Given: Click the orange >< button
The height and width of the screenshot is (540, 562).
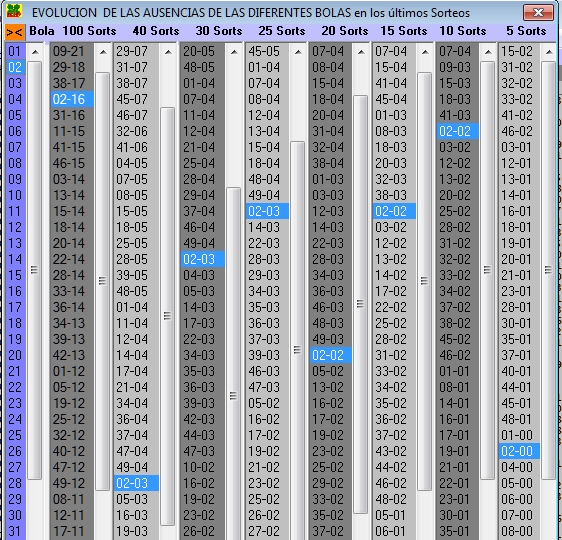Looking at the screenshot, I should [15, 32].
